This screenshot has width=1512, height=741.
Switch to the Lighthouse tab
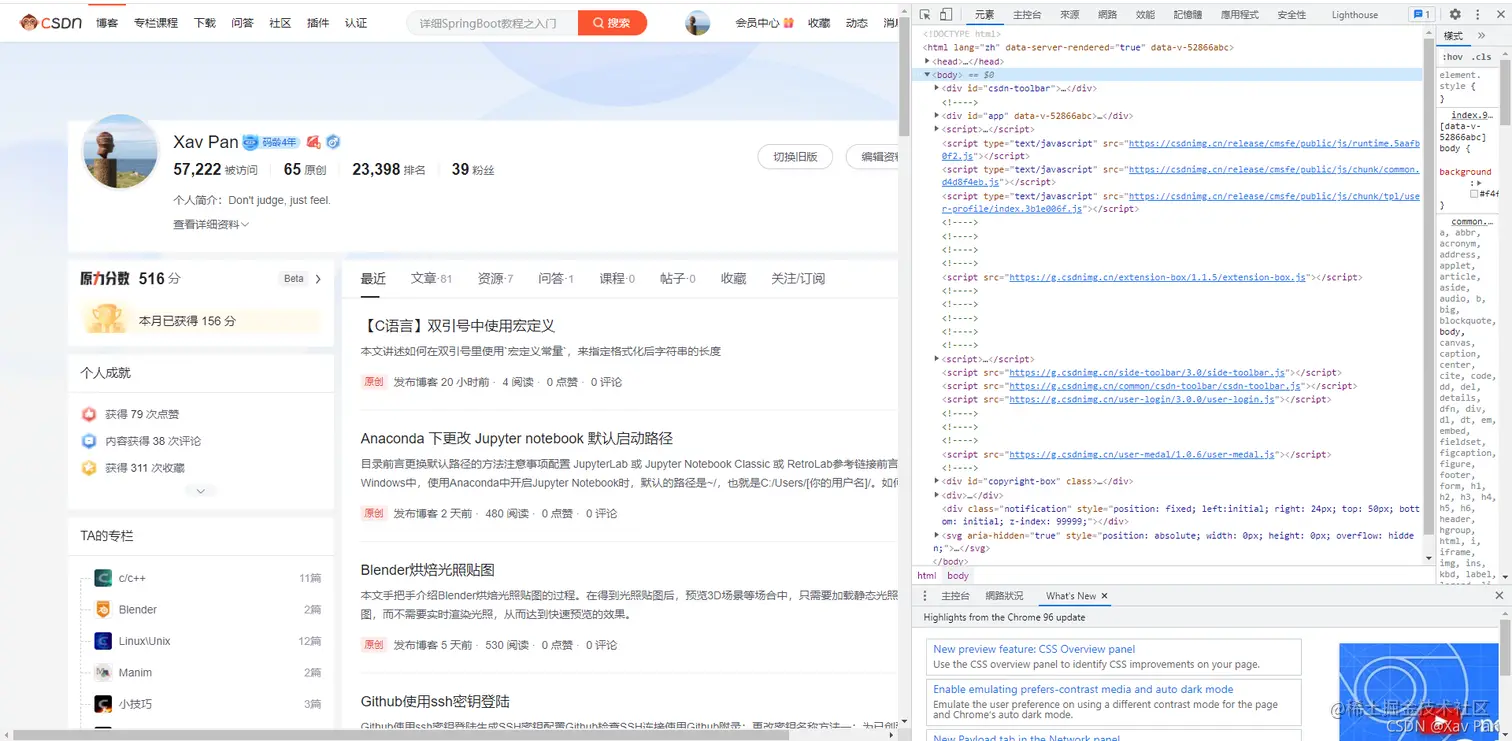(1355, 15)
